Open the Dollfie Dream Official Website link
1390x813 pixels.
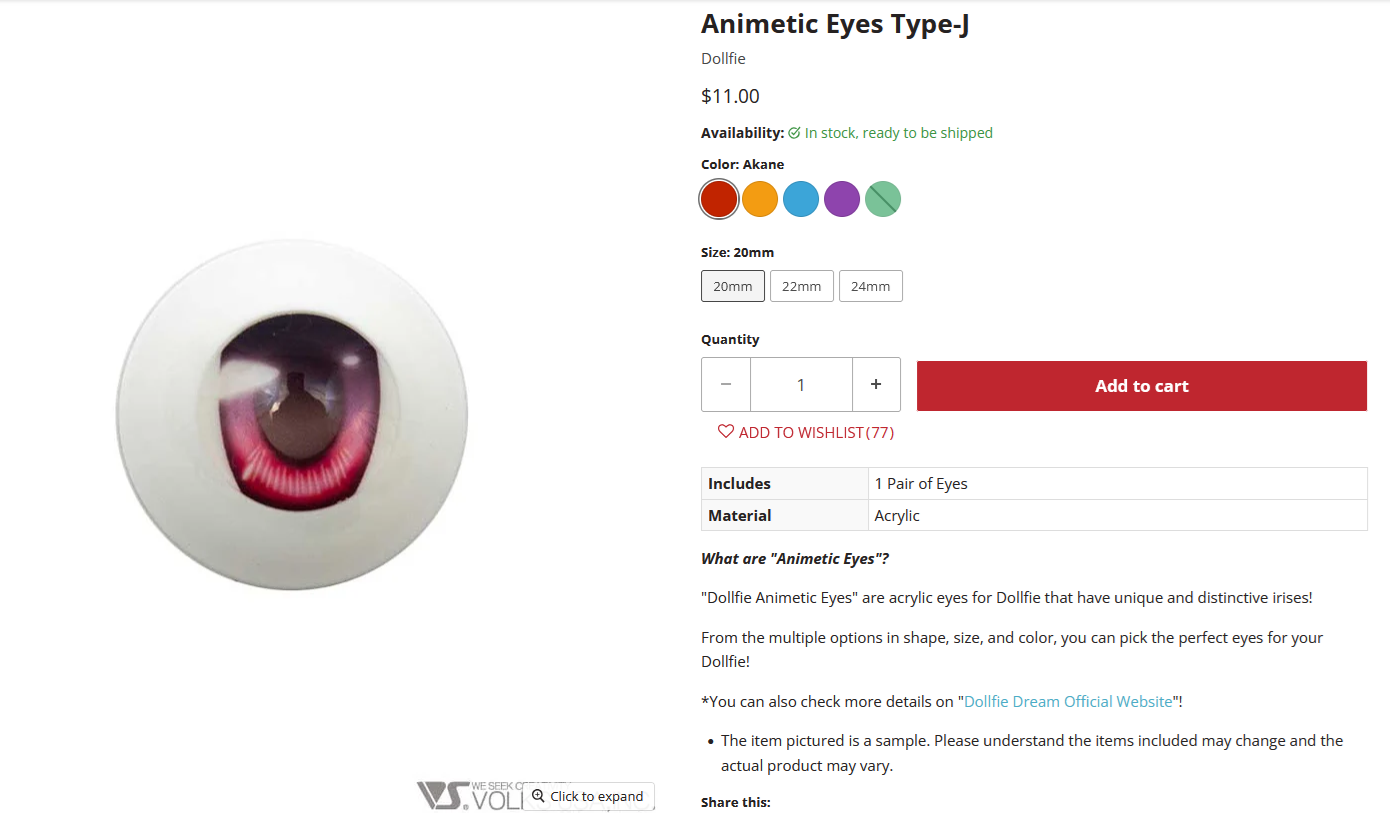pyautogui.click(x=1068, y=702)
